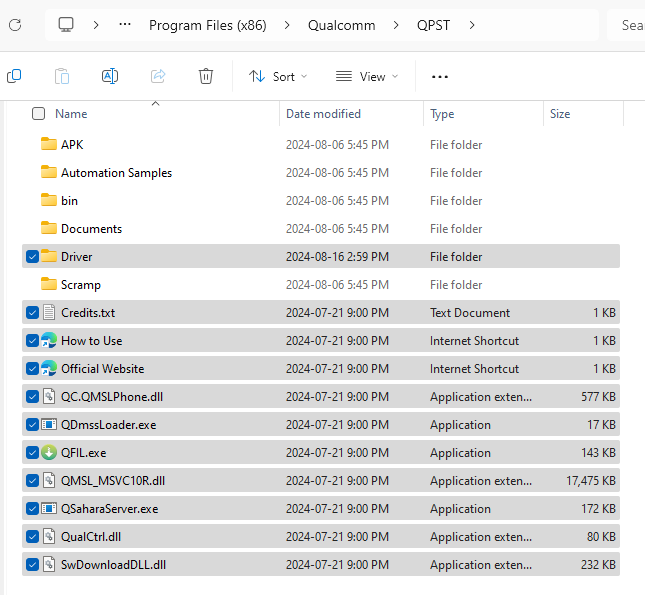Viewport: 645px width, 595px height.
Task: Click the 577 KB size value
Action: click(x=598, y=397)
